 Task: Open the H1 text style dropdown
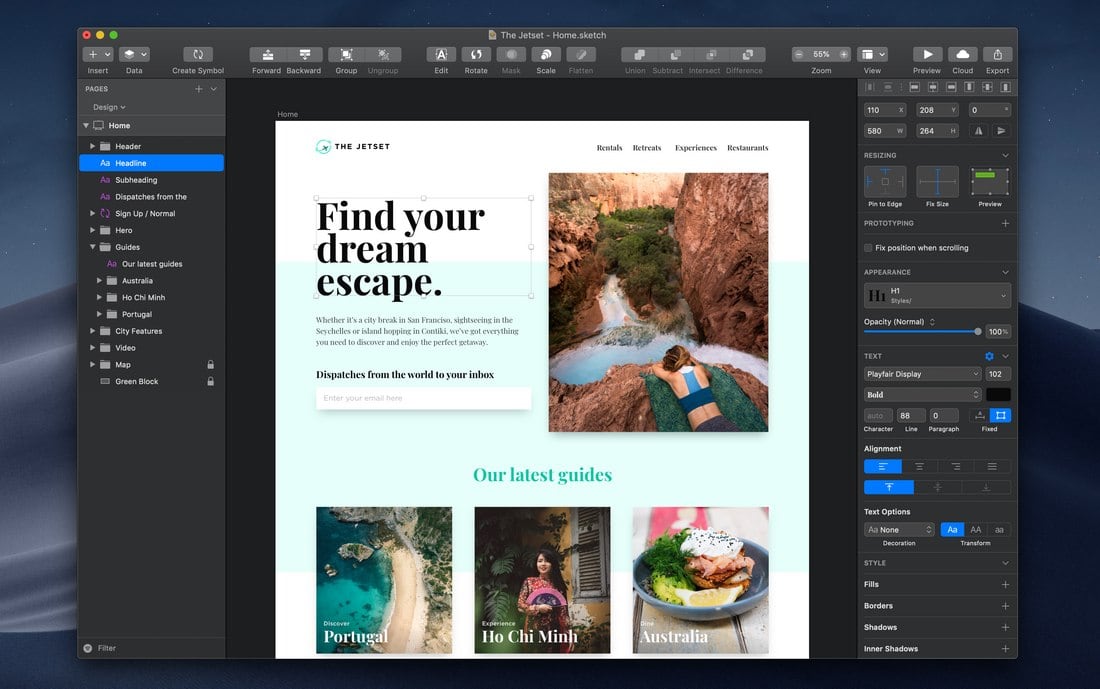(937, 295)
